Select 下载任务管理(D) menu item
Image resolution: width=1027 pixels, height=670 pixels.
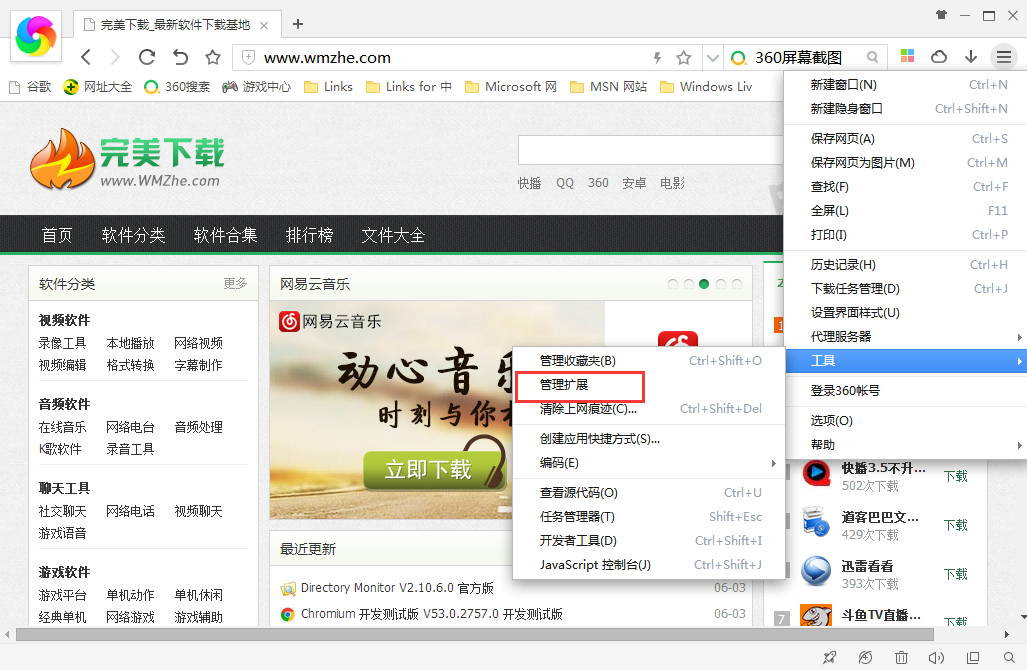click(906, 288)
